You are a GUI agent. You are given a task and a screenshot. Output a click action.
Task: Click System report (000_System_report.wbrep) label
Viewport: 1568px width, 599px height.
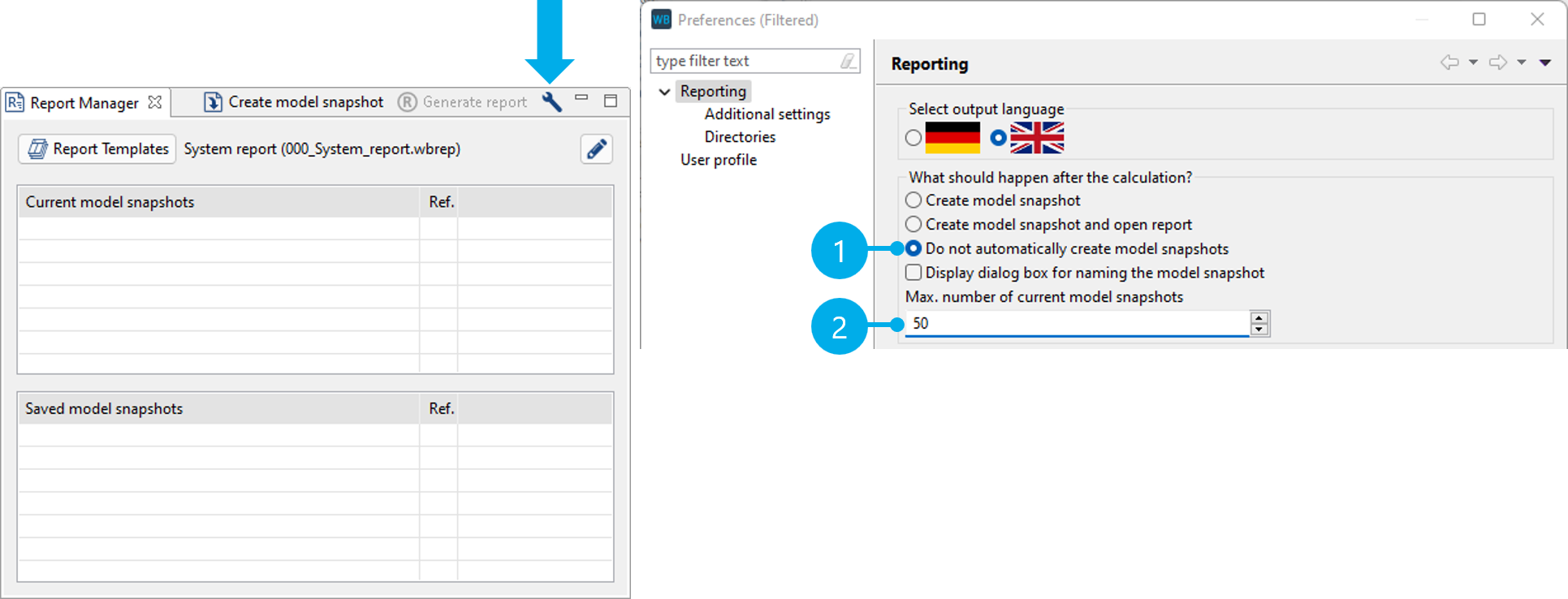(x=322, y=149)
